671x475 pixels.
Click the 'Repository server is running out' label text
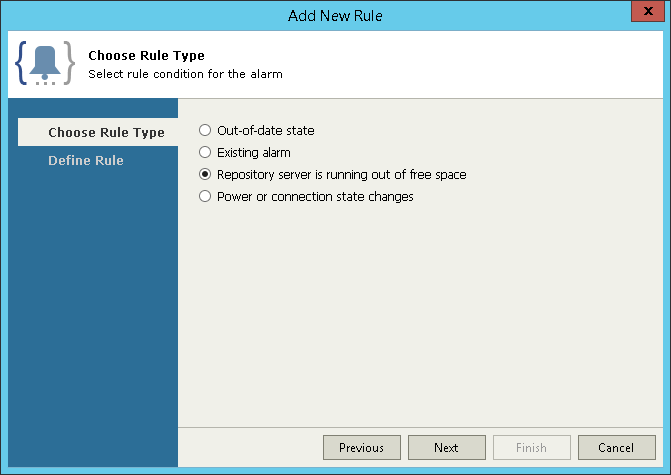click(x=341, y=174)
